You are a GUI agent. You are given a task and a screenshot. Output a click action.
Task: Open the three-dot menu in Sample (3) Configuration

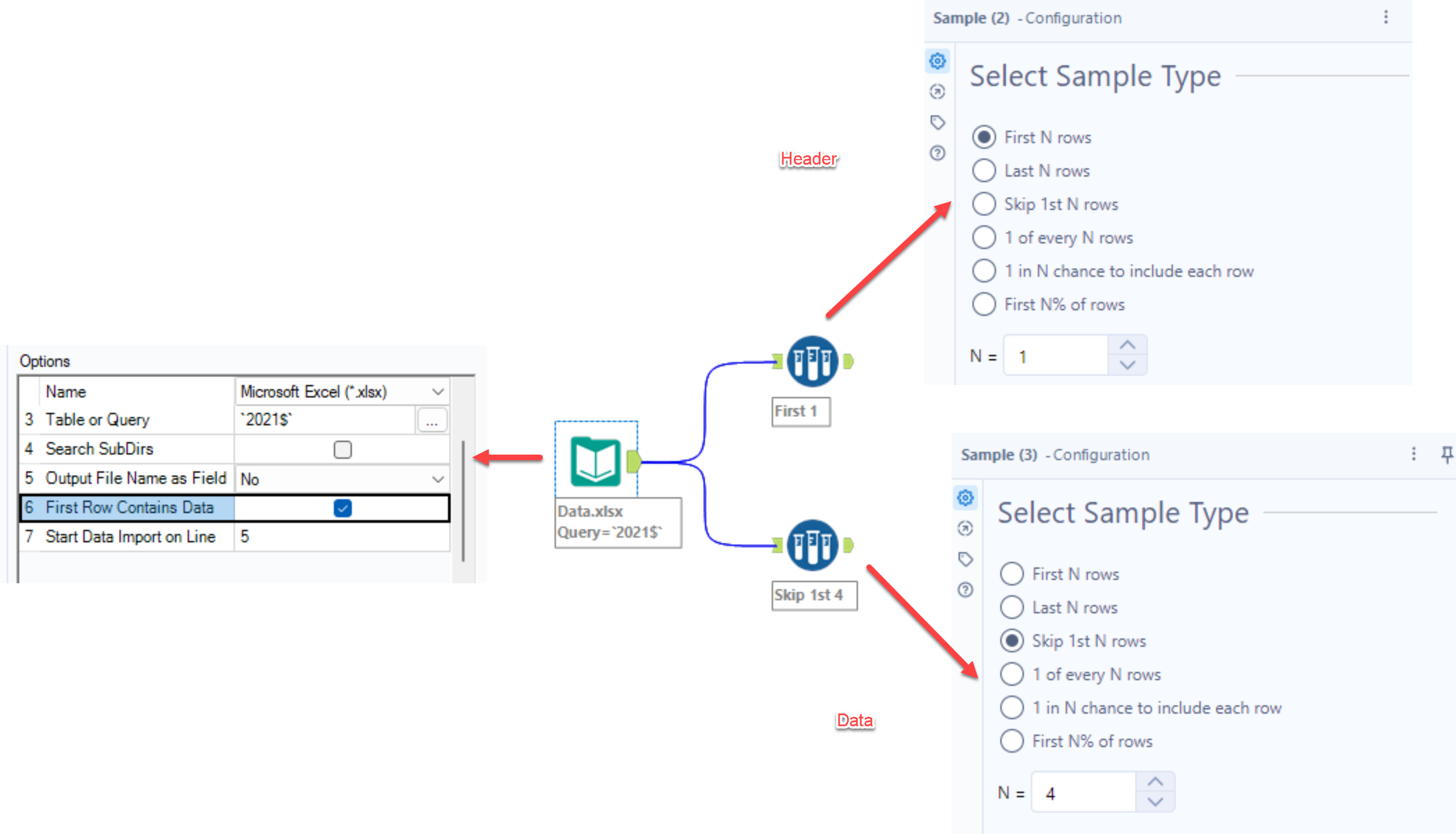tap(1414, 453)
